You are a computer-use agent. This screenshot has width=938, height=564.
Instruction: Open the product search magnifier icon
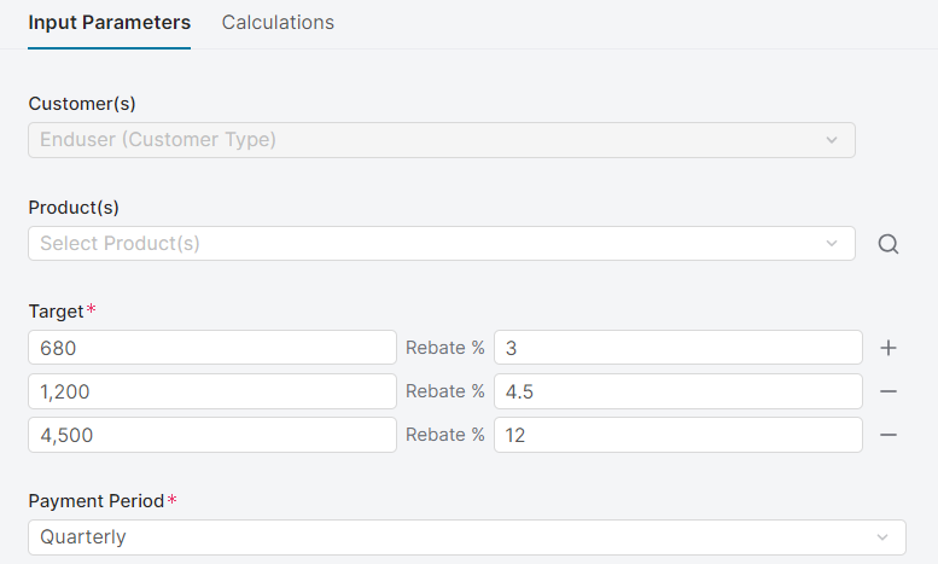pyautogui.click(x=888, y=244)
